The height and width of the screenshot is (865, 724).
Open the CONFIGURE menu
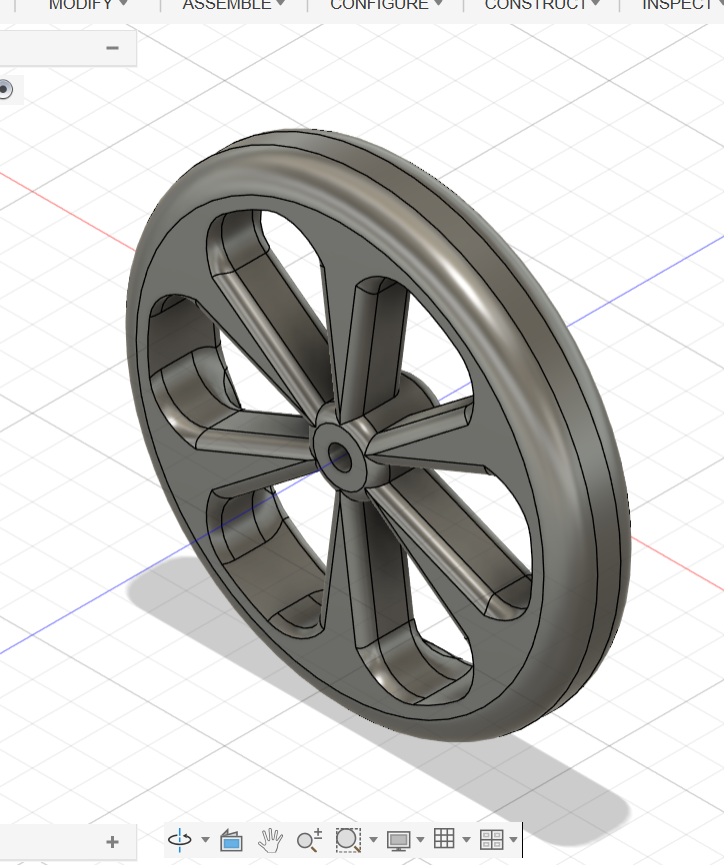pos(386,4)
